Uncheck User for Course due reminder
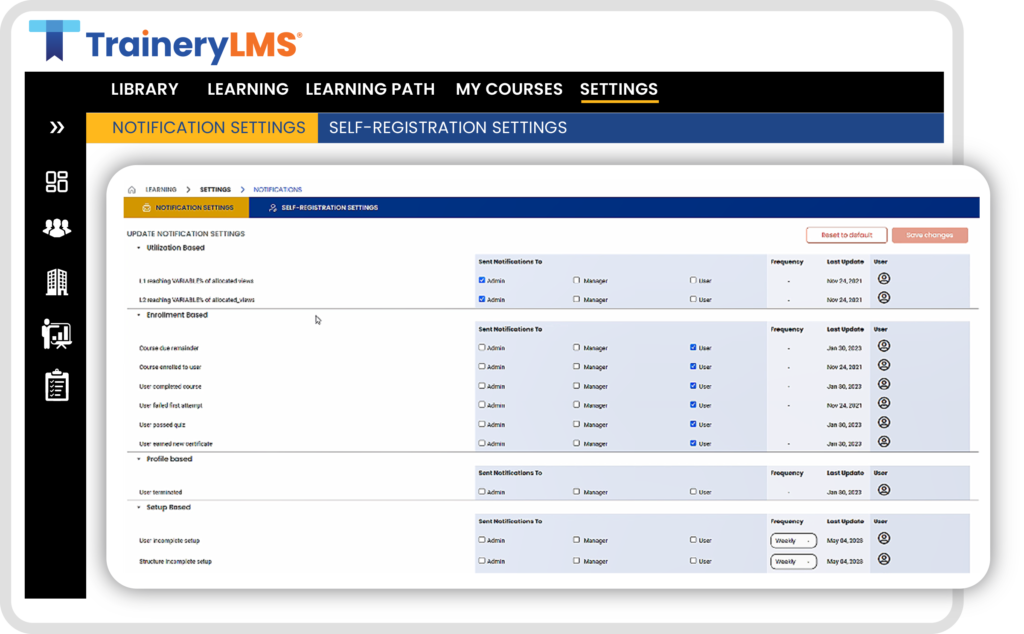 tap(693, 347)
